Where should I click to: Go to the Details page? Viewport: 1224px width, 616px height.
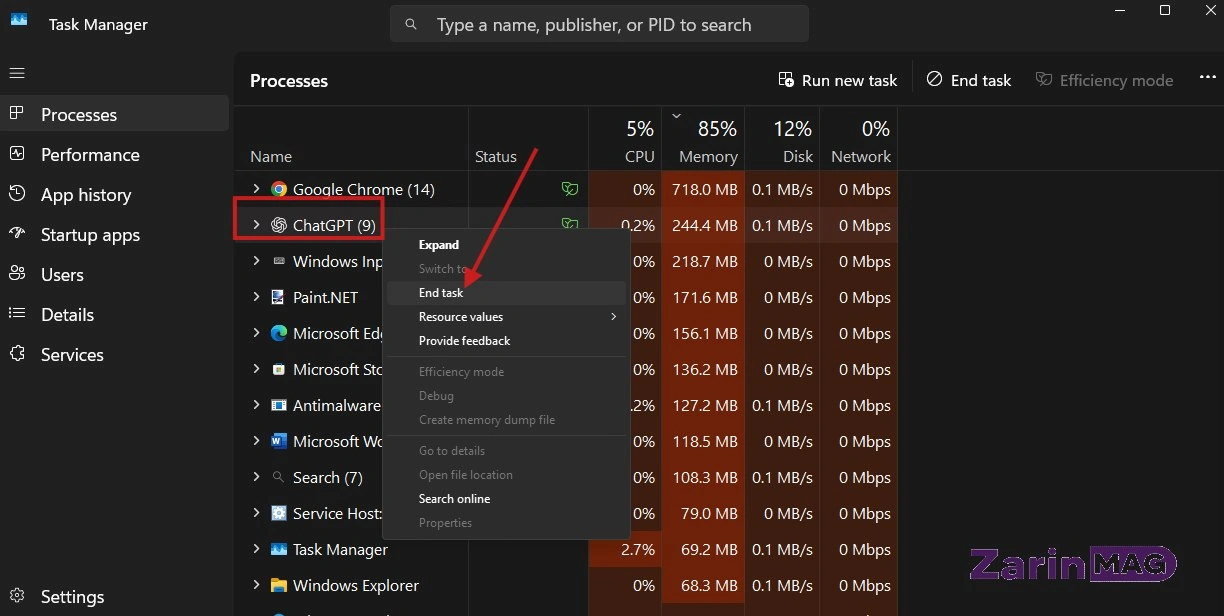click(x=115, y=315)
